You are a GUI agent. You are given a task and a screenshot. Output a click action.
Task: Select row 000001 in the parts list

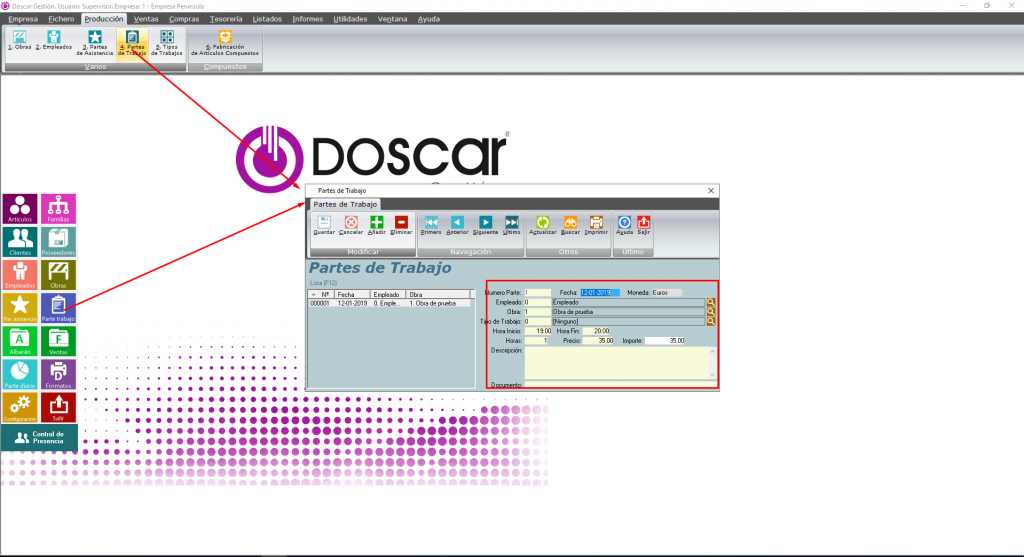pyautogui.click(x=389, y=304)
